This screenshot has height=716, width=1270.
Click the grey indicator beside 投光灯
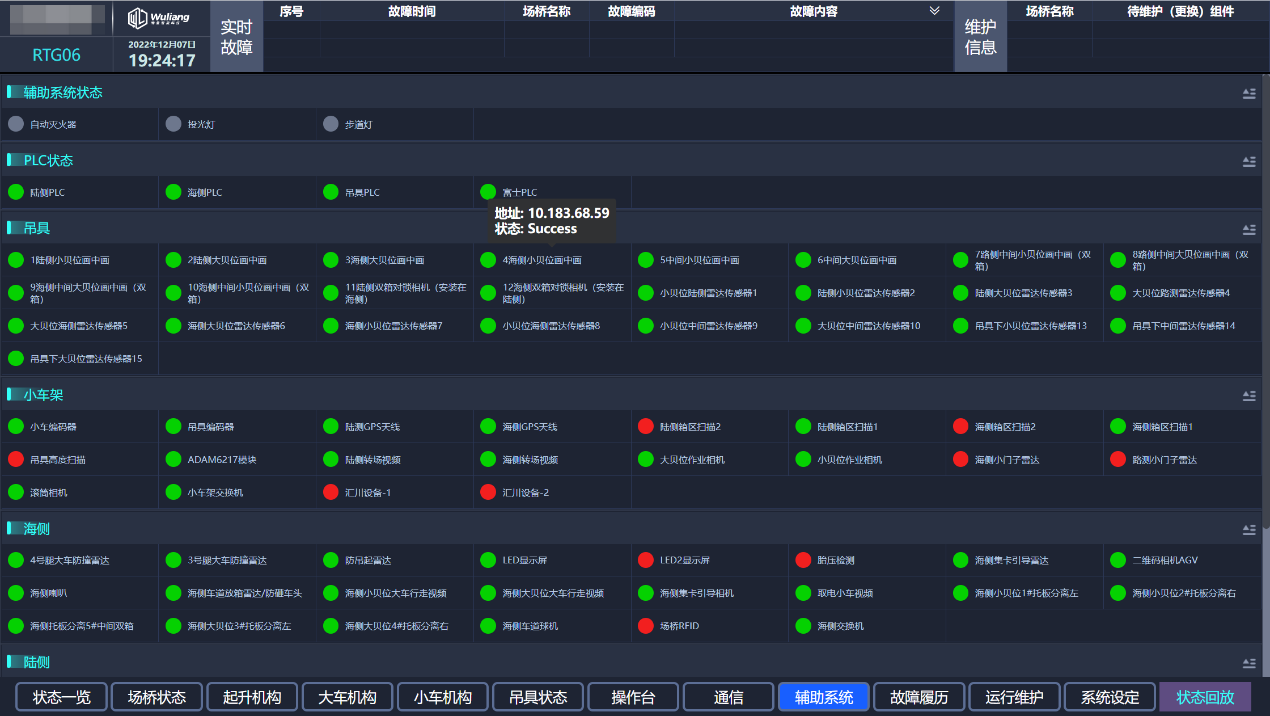pos(173,124)
